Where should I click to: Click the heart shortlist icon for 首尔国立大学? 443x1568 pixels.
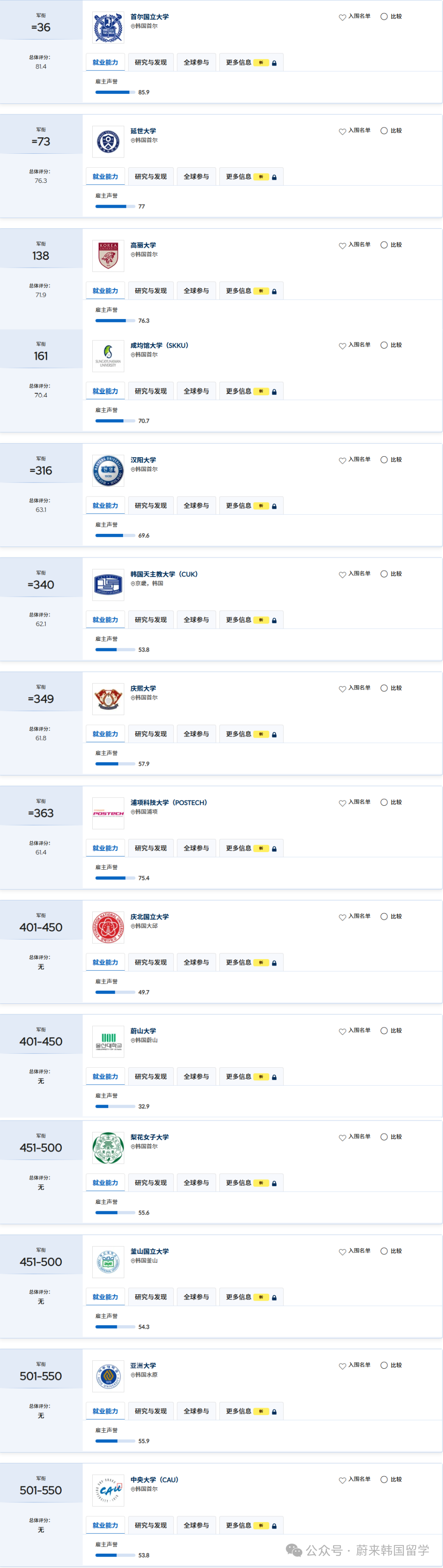(343, 17)
